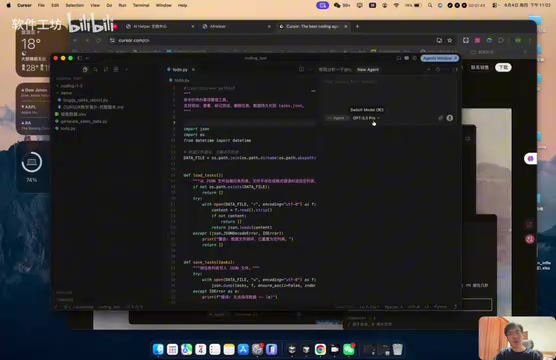The height and width of the screenshot is (360, 556).
Task: Open Spotlight search in the menu bar
Action: 430,5
